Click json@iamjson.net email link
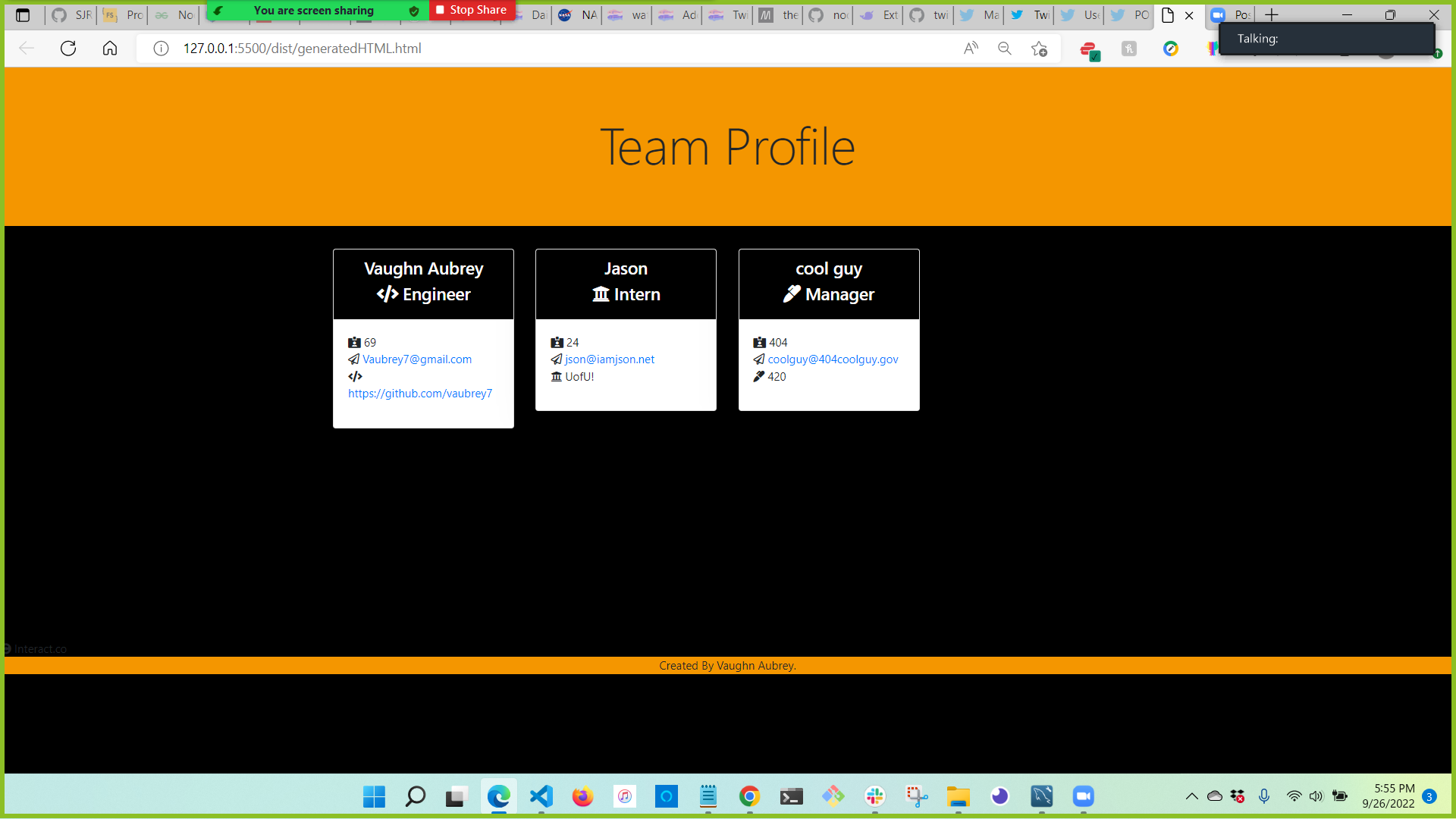This screenshot has width=1456, height=819. 610,359
